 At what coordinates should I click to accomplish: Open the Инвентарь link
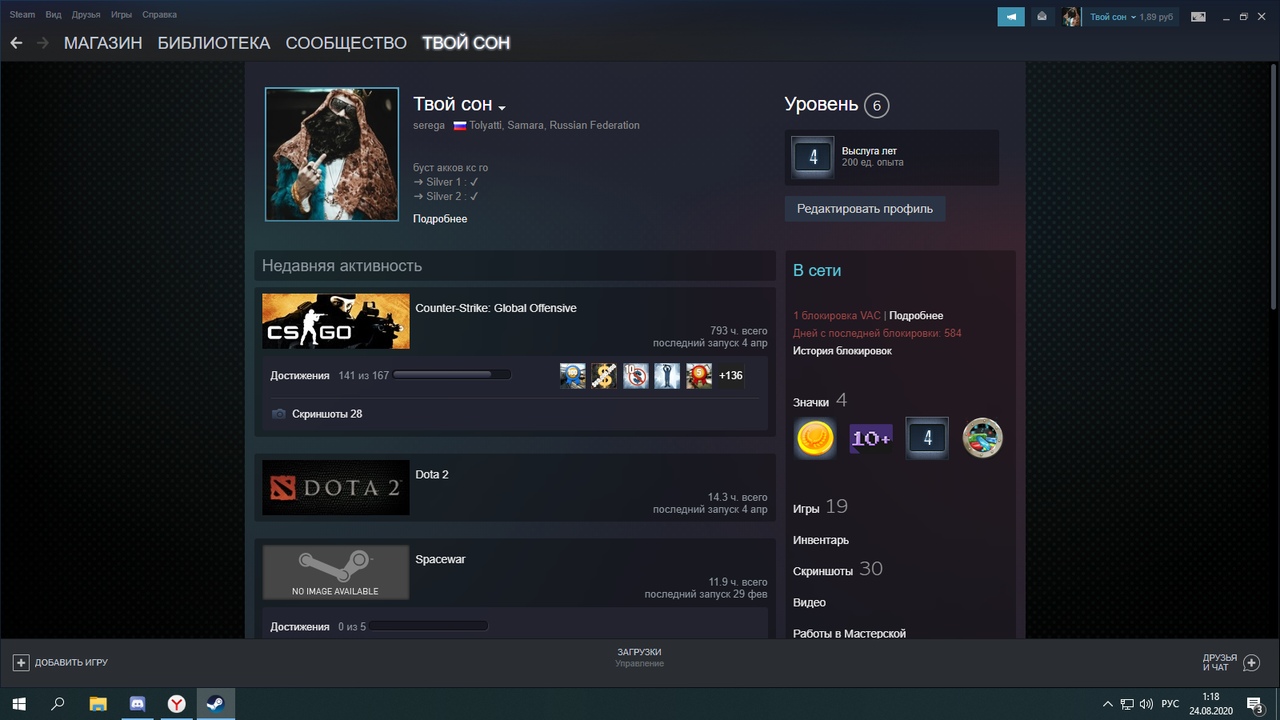click(821, 540)
